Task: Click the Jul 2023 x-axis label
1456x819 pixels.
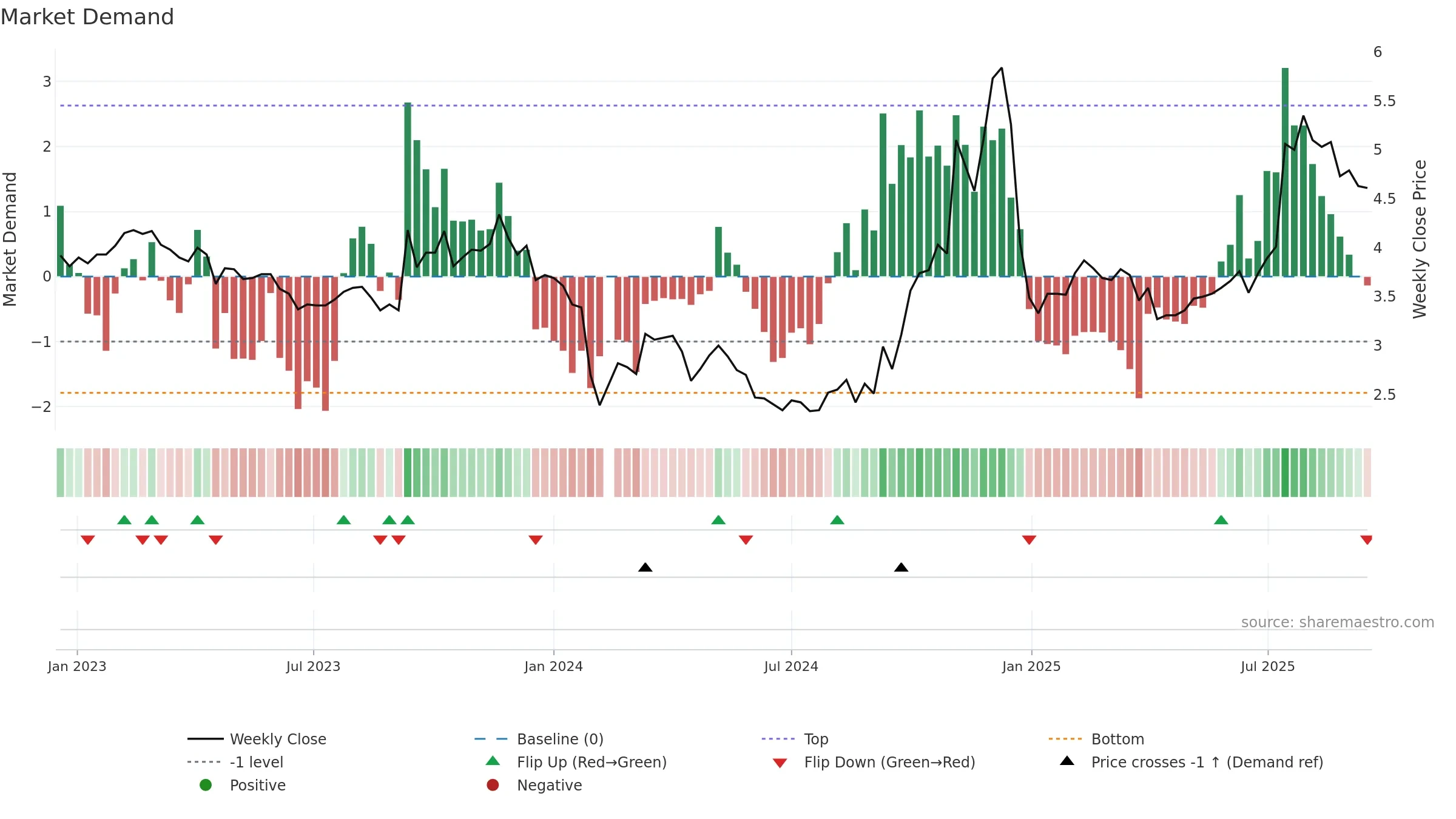Action: 314,667
